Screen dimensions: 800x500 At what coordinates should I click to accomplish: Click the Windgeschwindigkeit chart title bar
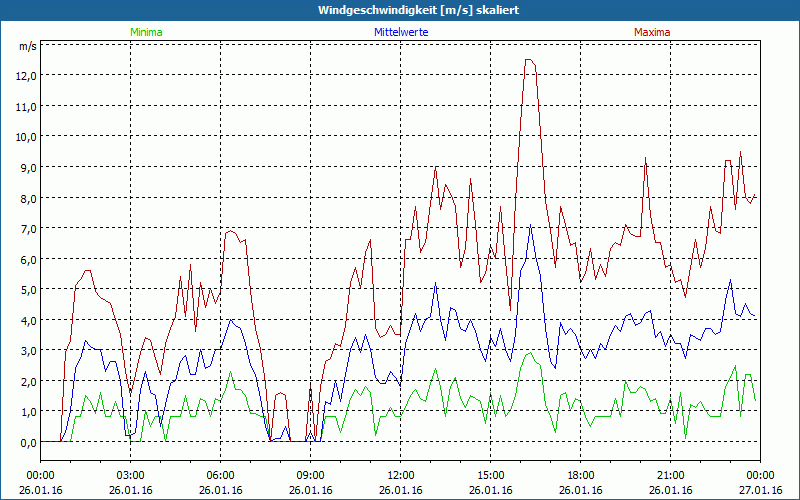[400, 9]
